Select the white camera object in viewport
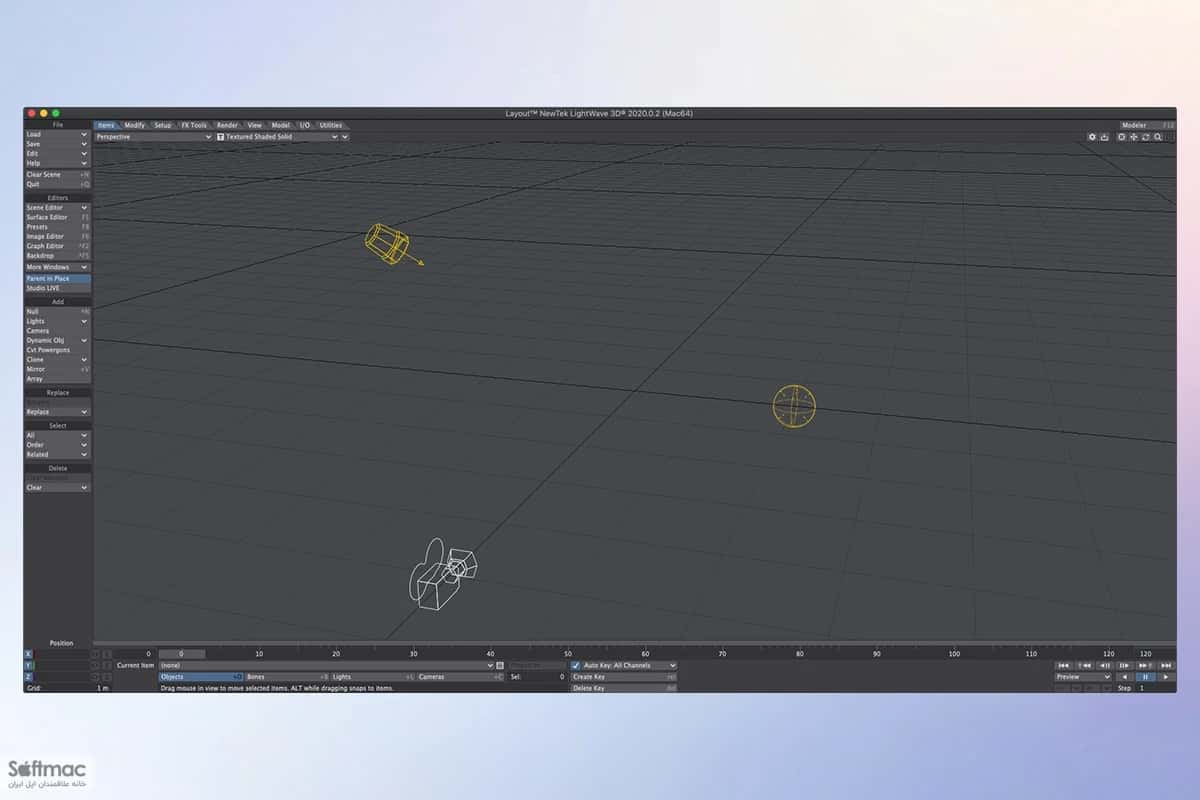1200x800 pixels. click(442, 573)
